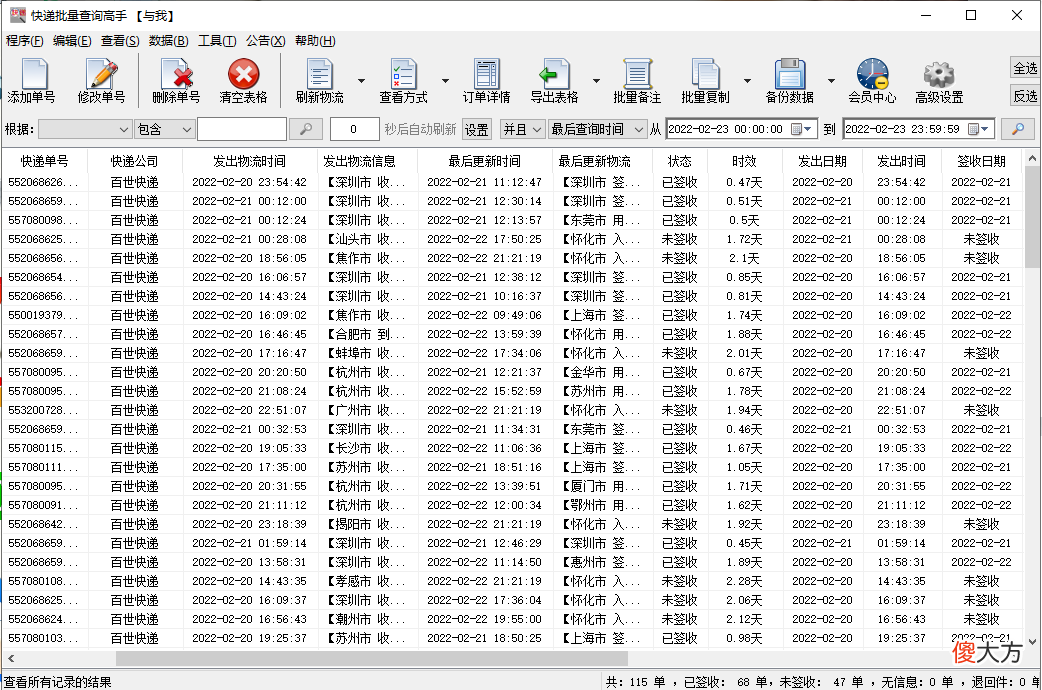The image size is (1042, 690).
Task: Click send time 2022-02-20 23:54:42 cell
Action: point(249,181)
